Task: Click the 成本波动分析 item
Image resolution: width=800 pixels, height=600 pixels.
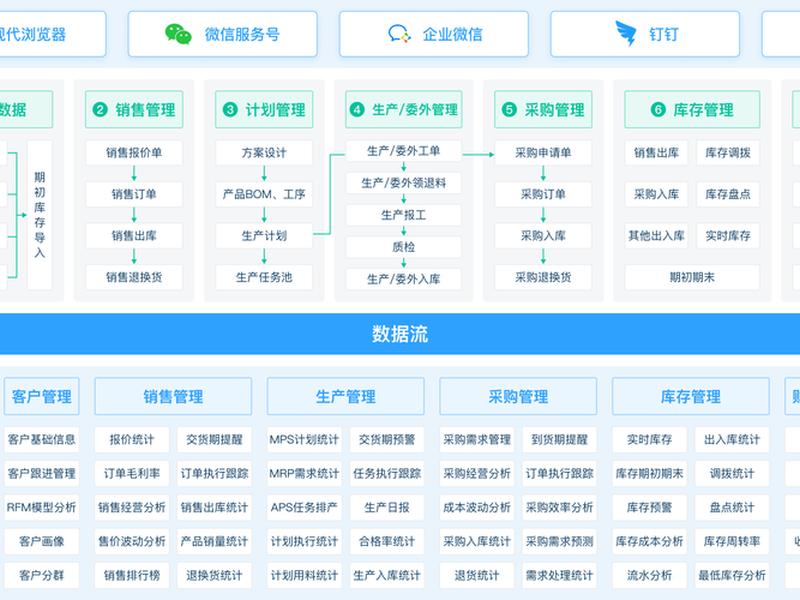Action: [477, 507]
